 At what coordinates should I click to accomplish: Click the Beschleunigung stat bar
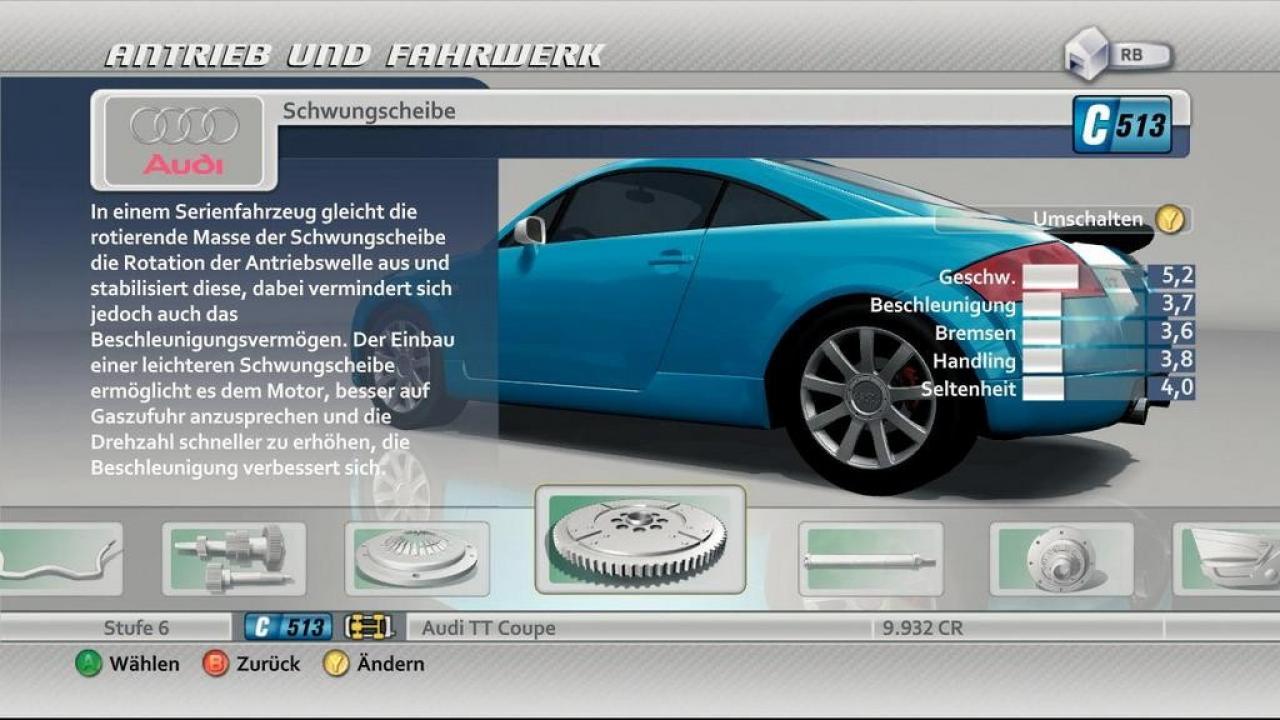[x=1041, y=305]
